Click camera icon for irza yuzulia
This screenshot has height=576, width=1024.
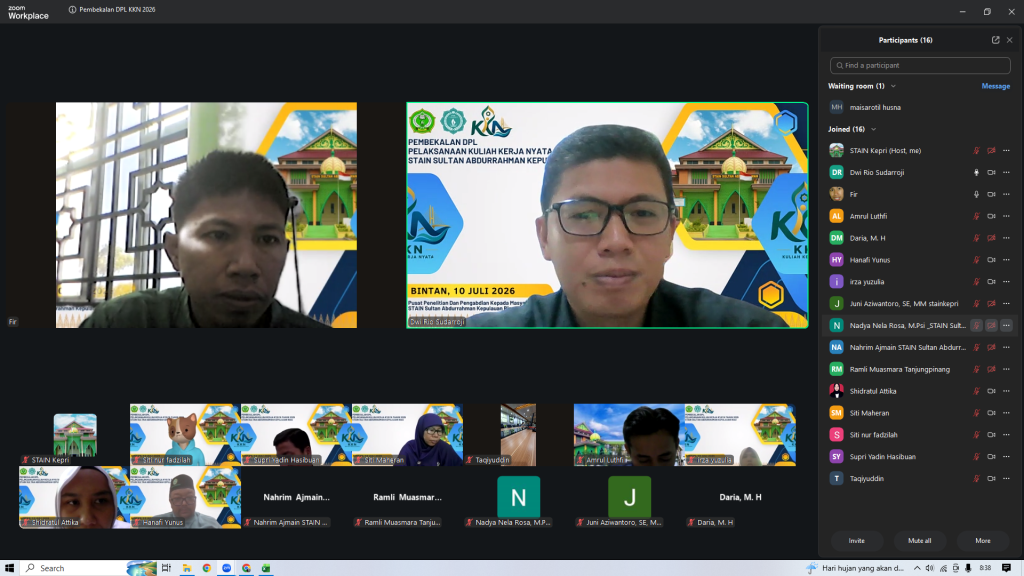[x=991, y=282]
